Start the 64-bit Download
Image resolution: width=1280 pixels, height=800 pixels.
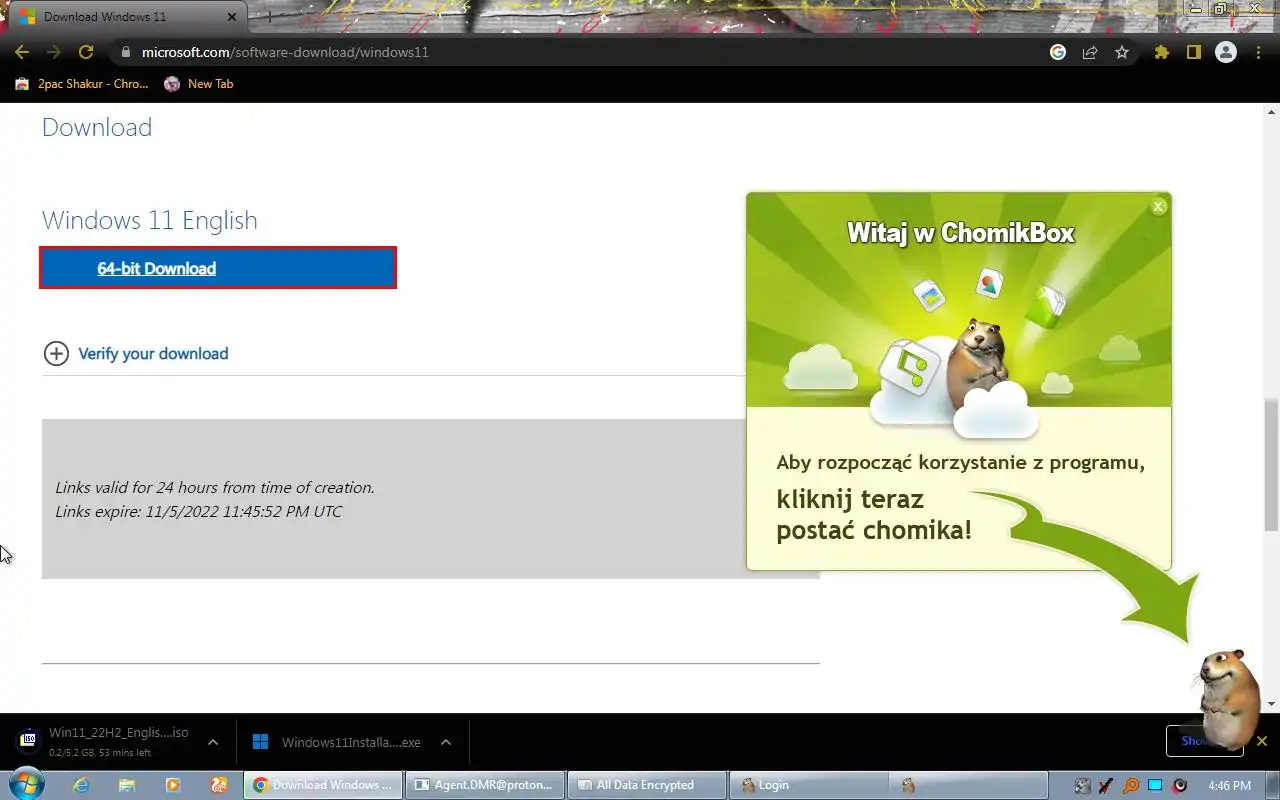tap(218, 268)
